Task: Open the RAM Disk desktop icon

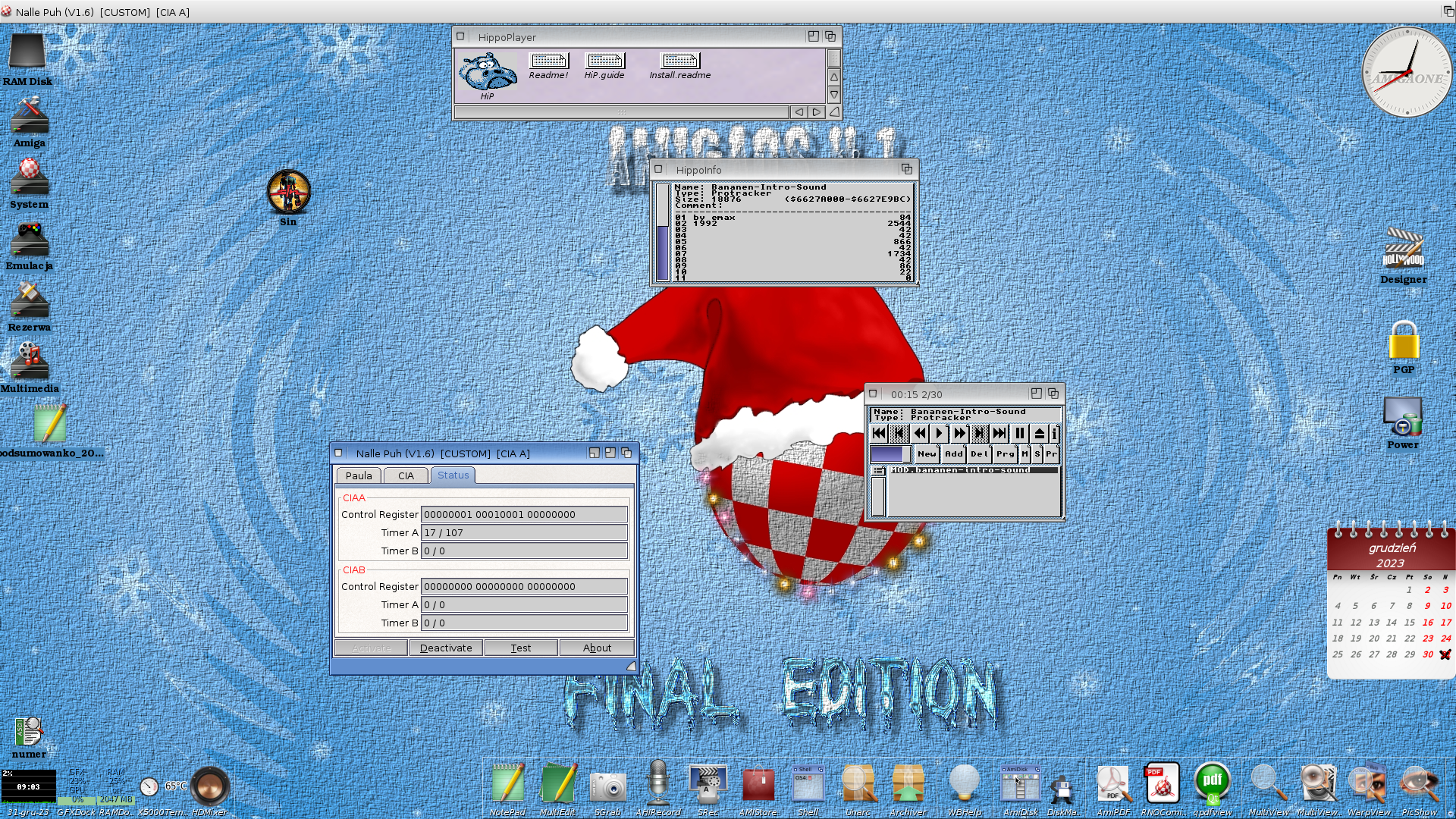Action: point(27,60)
